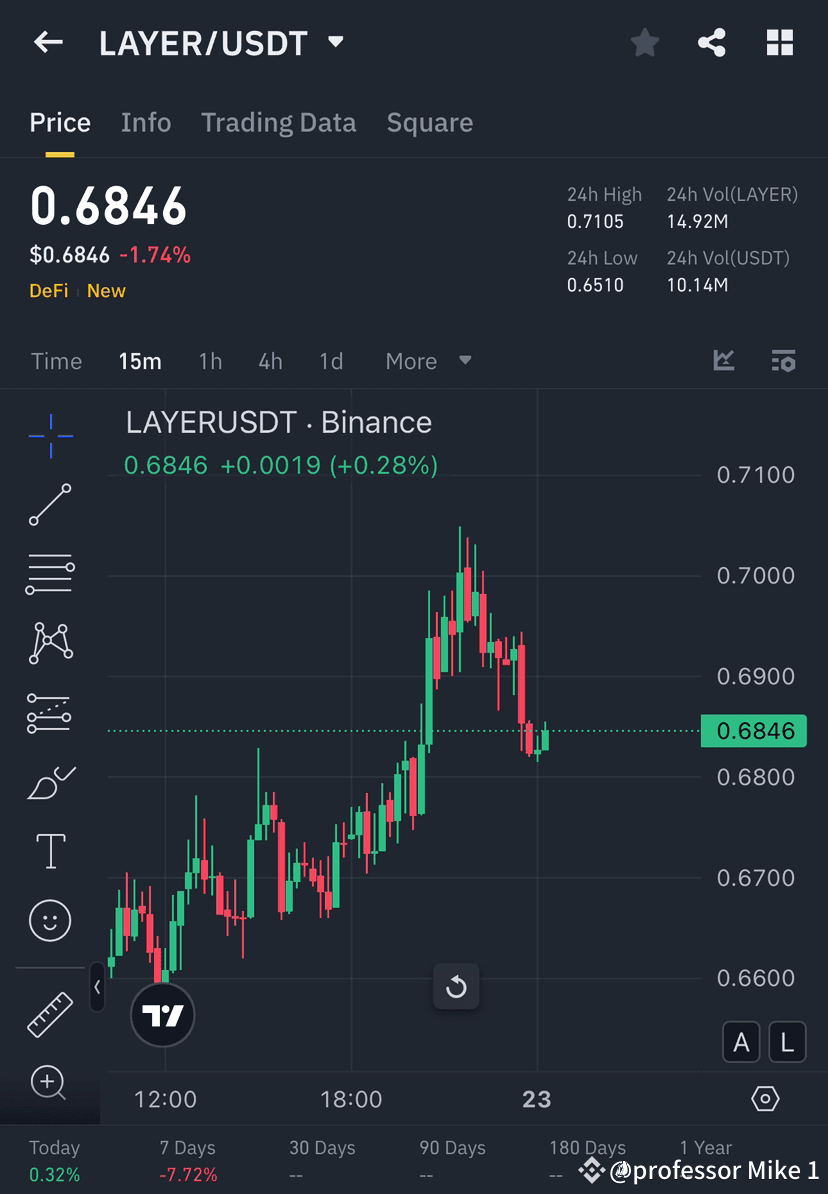Open the LAYER/USDT pair selector dropdown
Image resolution: width=828 pixels, height=1194 pixels.
pyautogui.click(x=335, y=43)
